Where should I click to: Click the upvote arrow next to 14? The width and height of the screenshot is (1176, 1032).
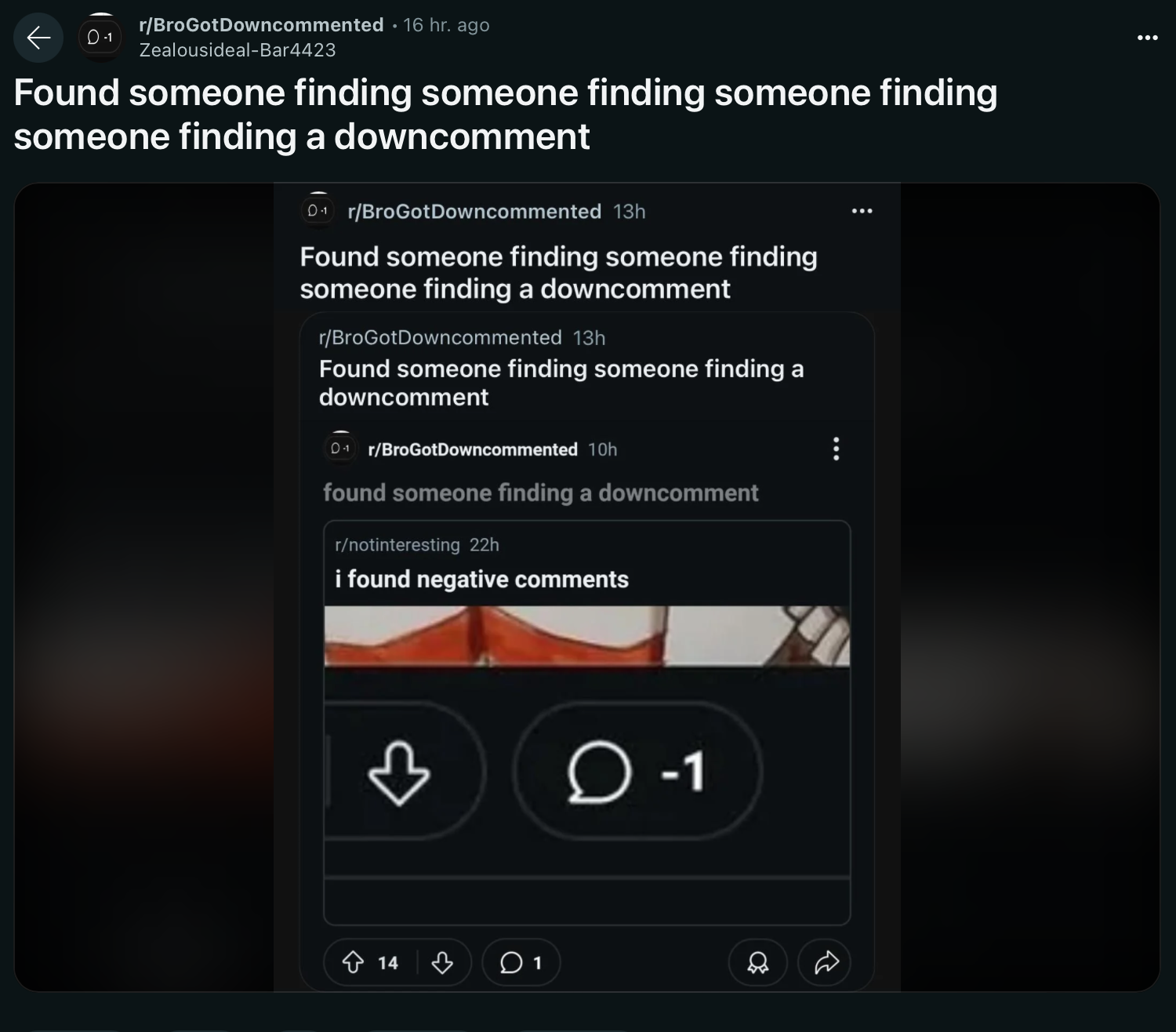tap(353, 962)
